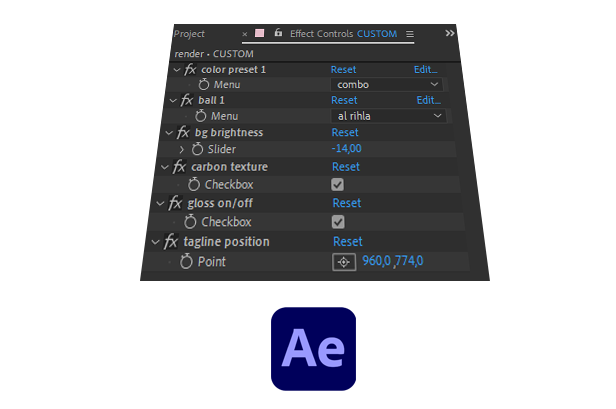This screenshot has width=616, height=409.
Task: Click the stopwatch next to Point
Action: (186, 262)
